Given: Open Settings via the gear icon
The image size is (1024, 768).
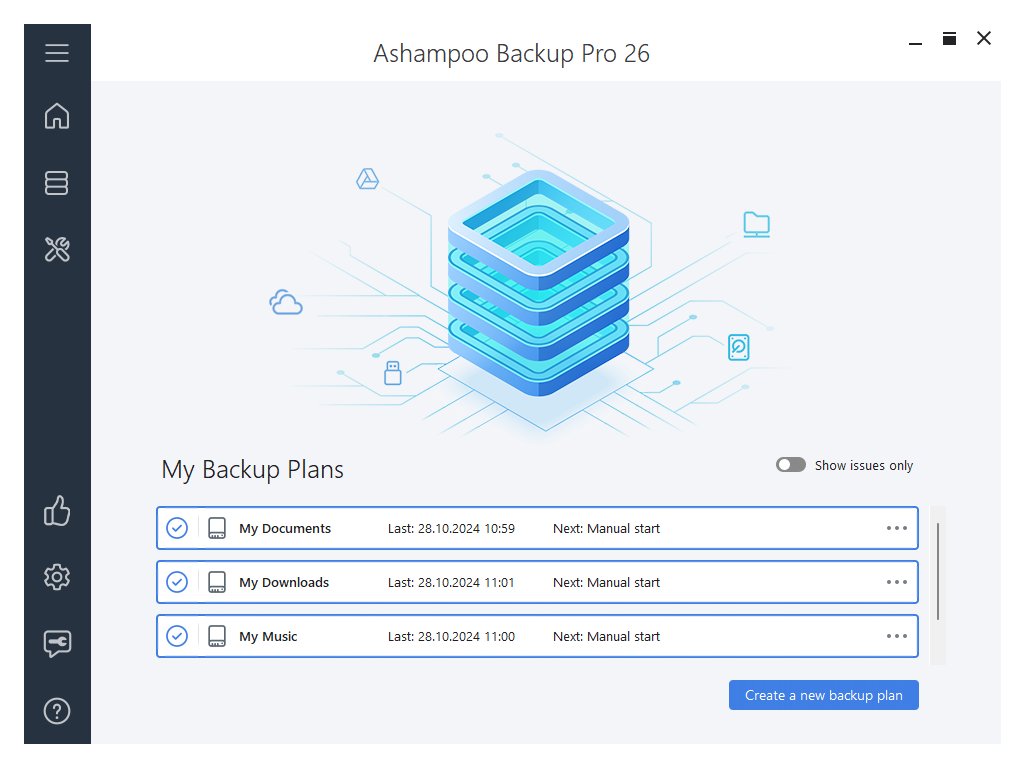Looking at the screenshot, I should [x=57, y=577].
